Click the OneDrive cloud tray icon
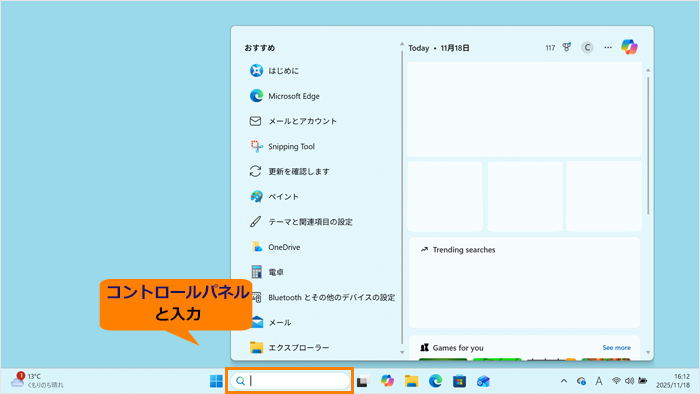 [581, 381]
